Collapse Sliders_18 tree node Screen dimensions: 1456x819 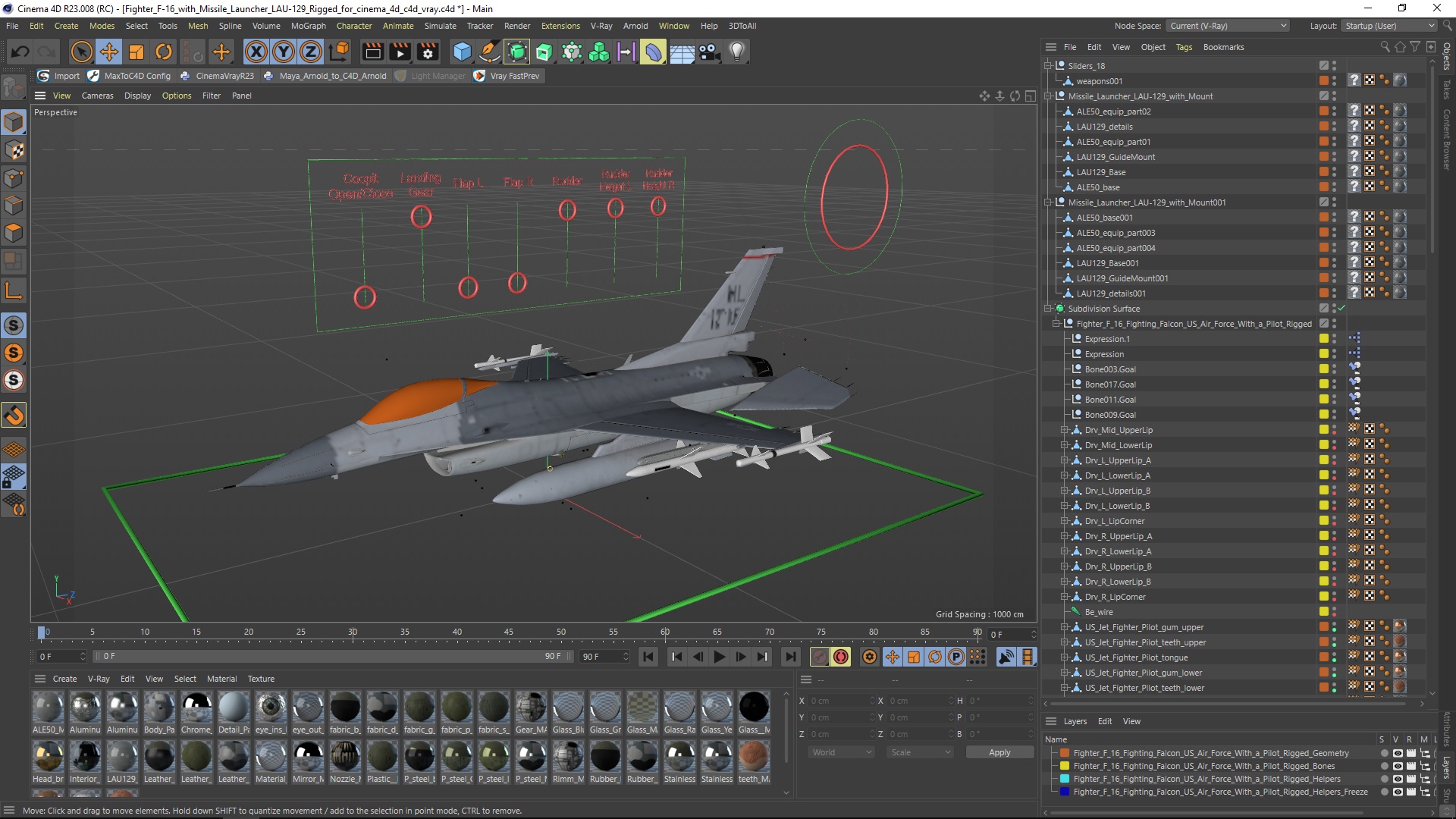tap(1048, 66)
